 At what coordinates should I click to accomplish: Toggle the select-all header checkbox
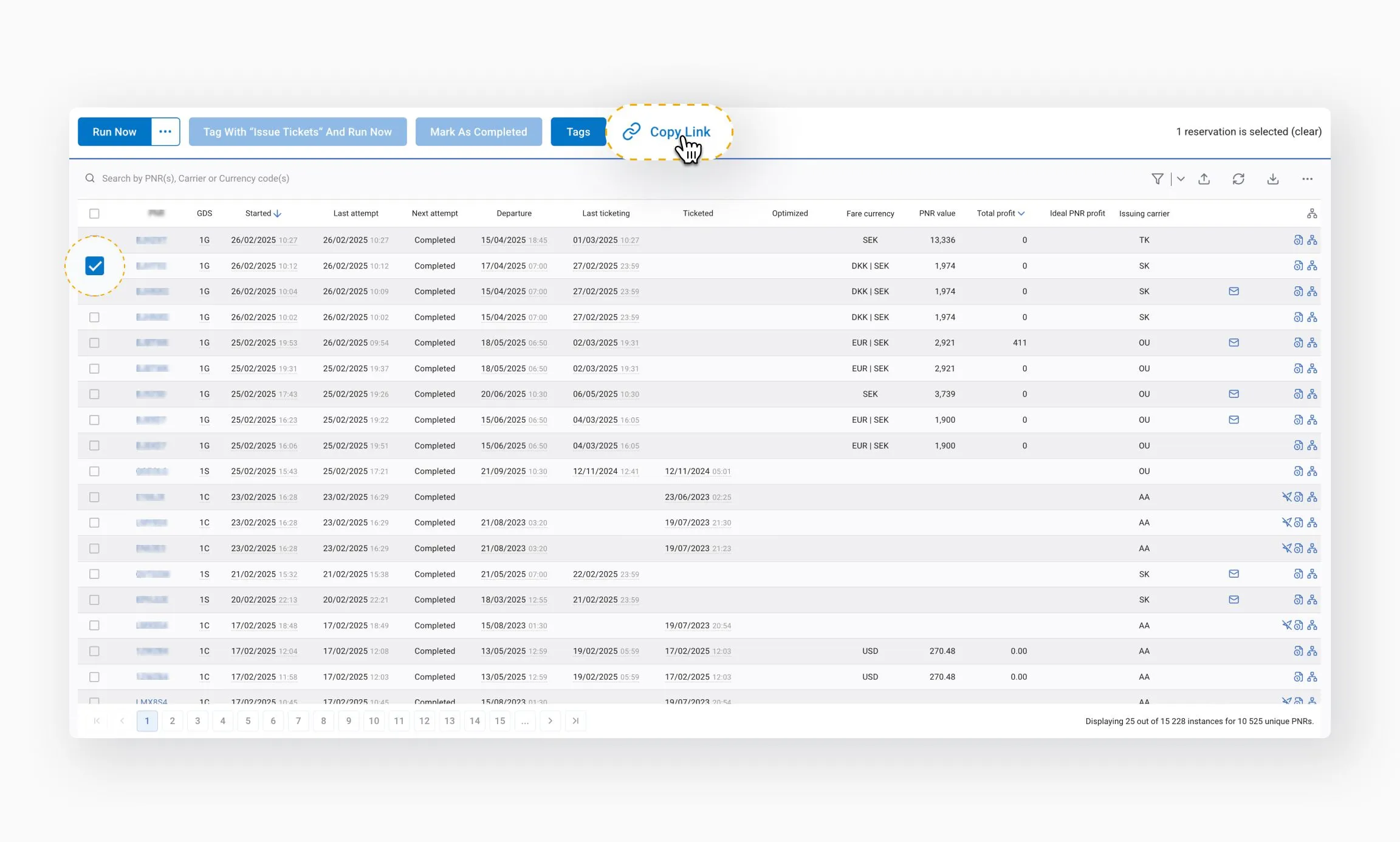pyautogui.click(x=94, y=213)
